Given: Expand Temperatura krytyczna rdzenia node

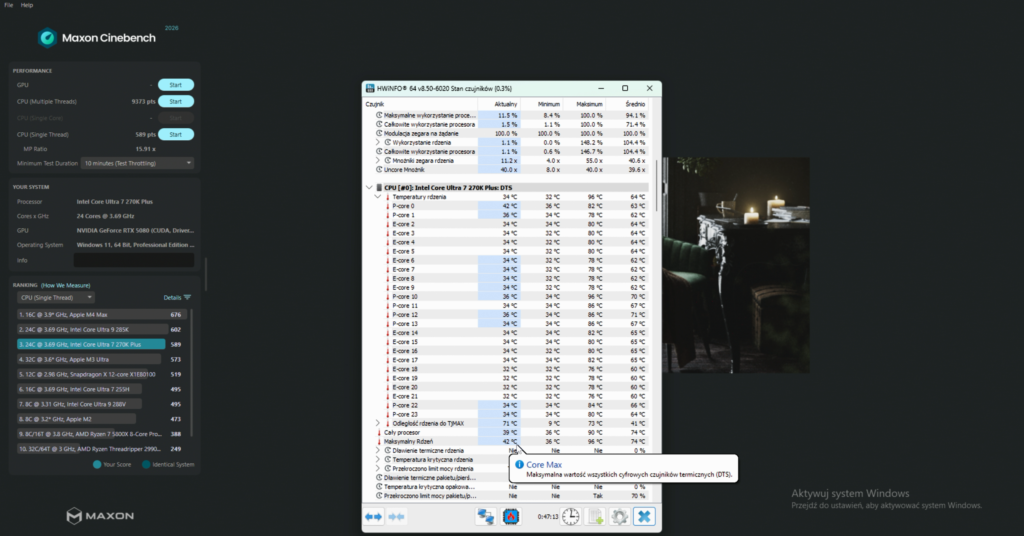Looking at the screenshot, I should coord(377,460).
